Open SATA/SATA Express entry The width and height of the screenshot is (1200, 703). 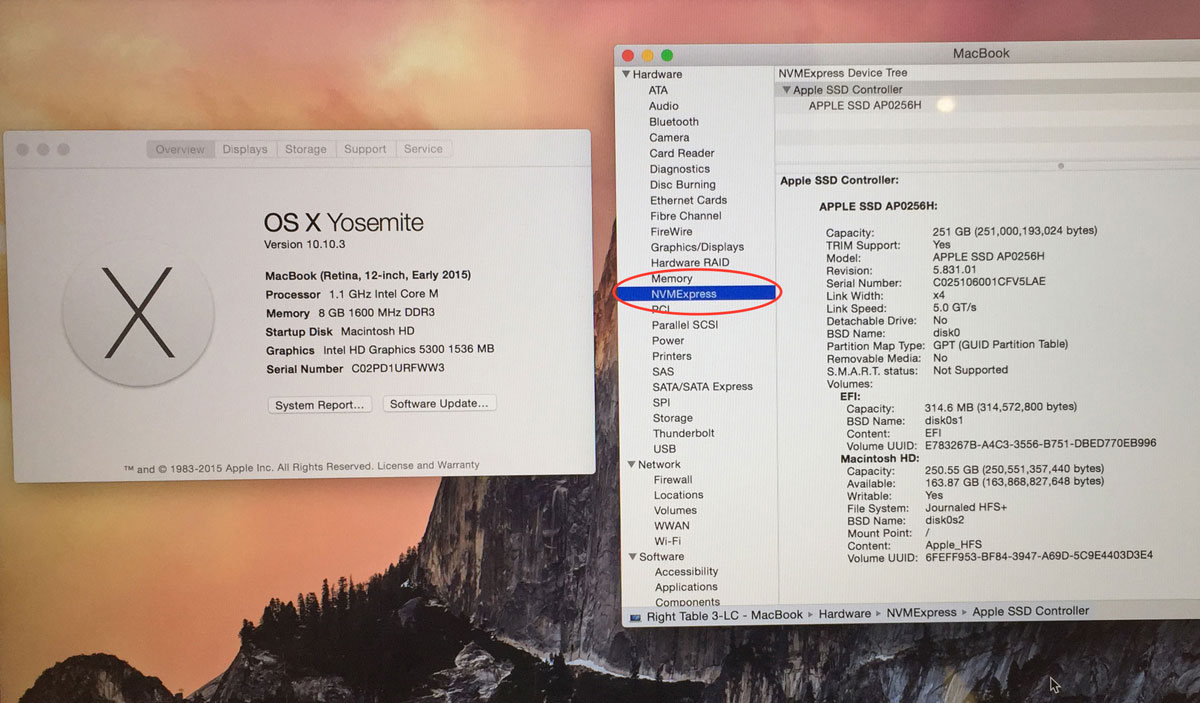[702, 386]
